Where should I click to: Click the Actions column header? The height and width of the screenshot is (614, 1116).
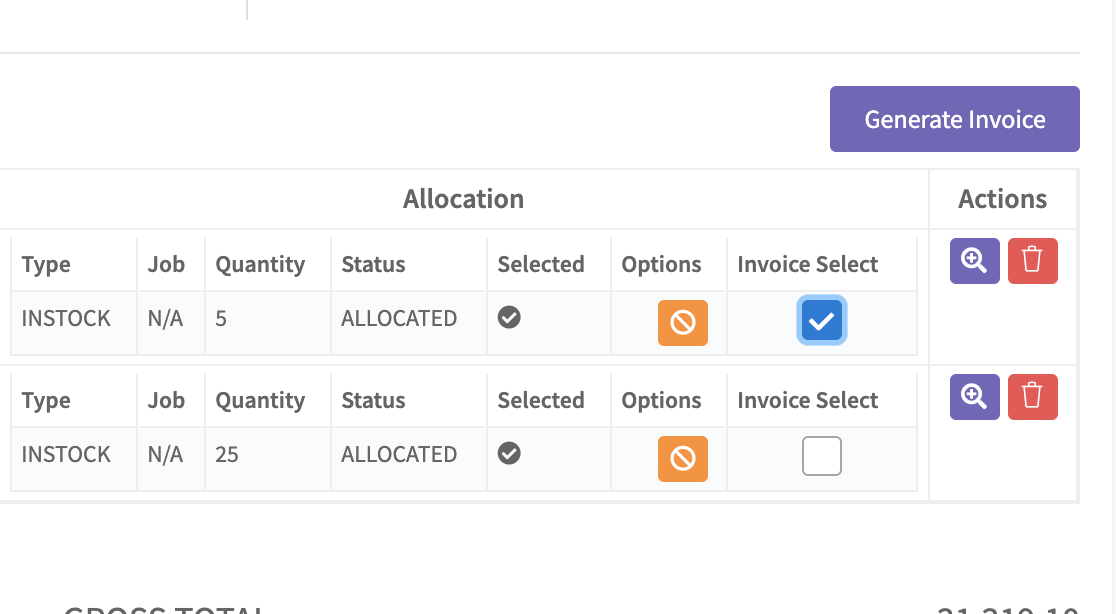point(1002,199)
